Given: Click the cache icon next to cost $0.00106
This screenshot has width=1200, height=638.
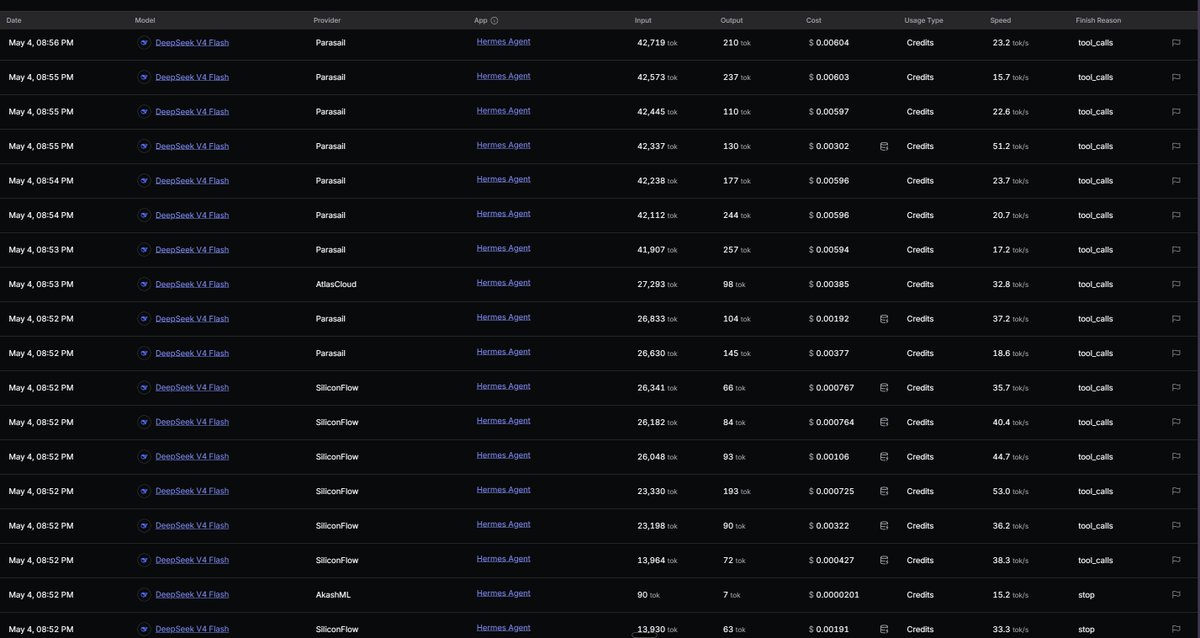Looking at the screenshot, I should (884, 457).
